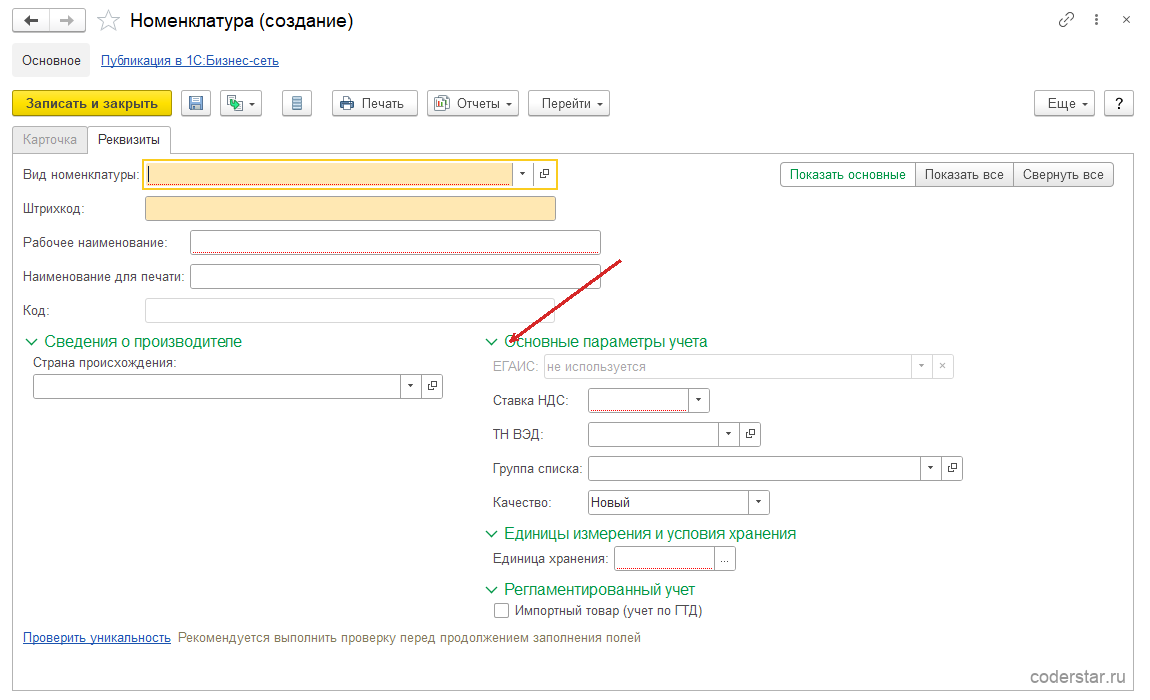Click Записать и закрыть button
Viewport: 1150px width, 700px height.
pyautogui.click(x=92, y=103)
